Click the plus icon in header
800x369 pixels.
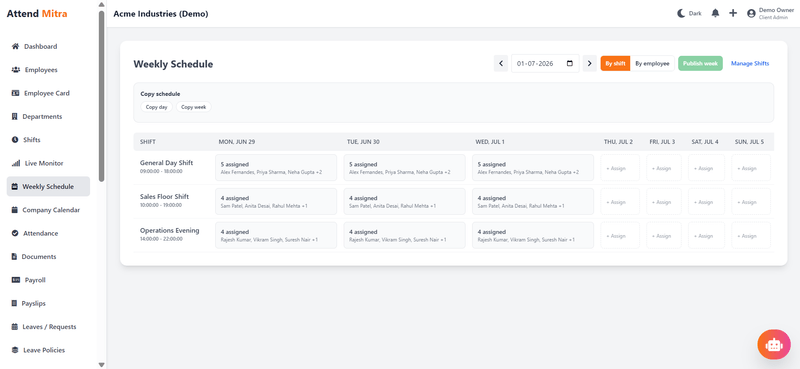click(733, 13)
